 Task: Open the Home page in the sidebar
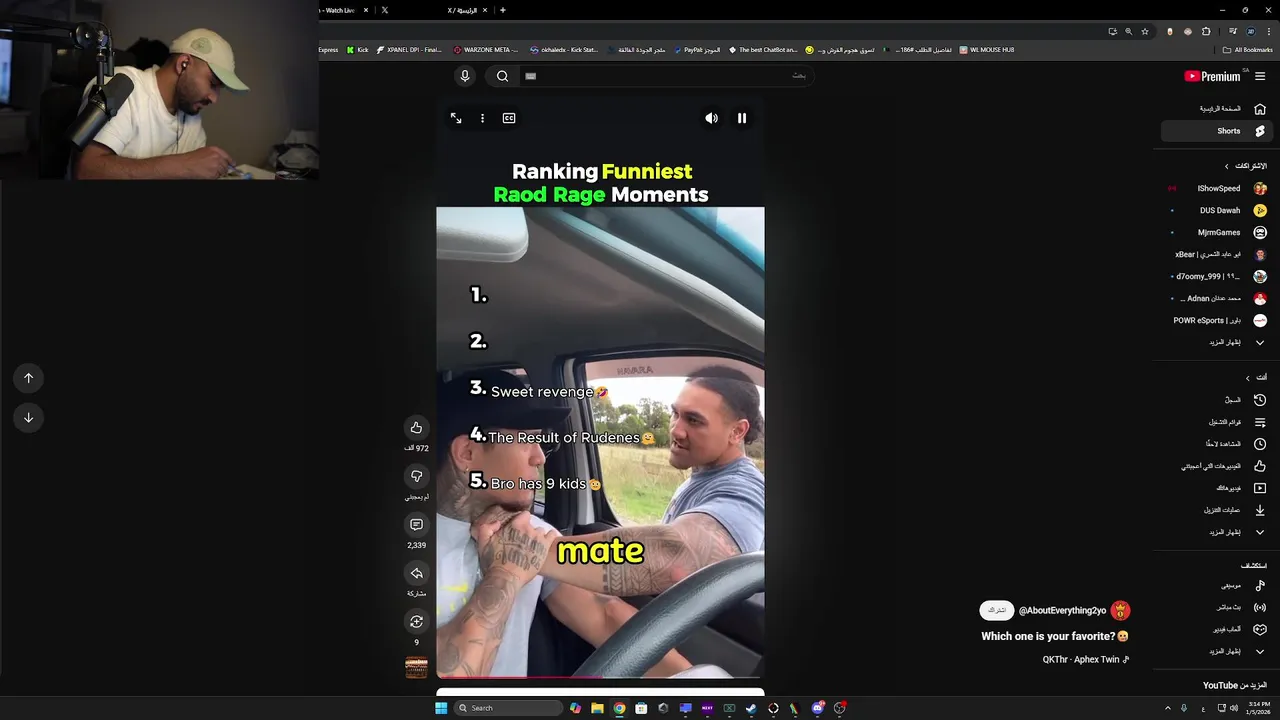(1216, 109)
